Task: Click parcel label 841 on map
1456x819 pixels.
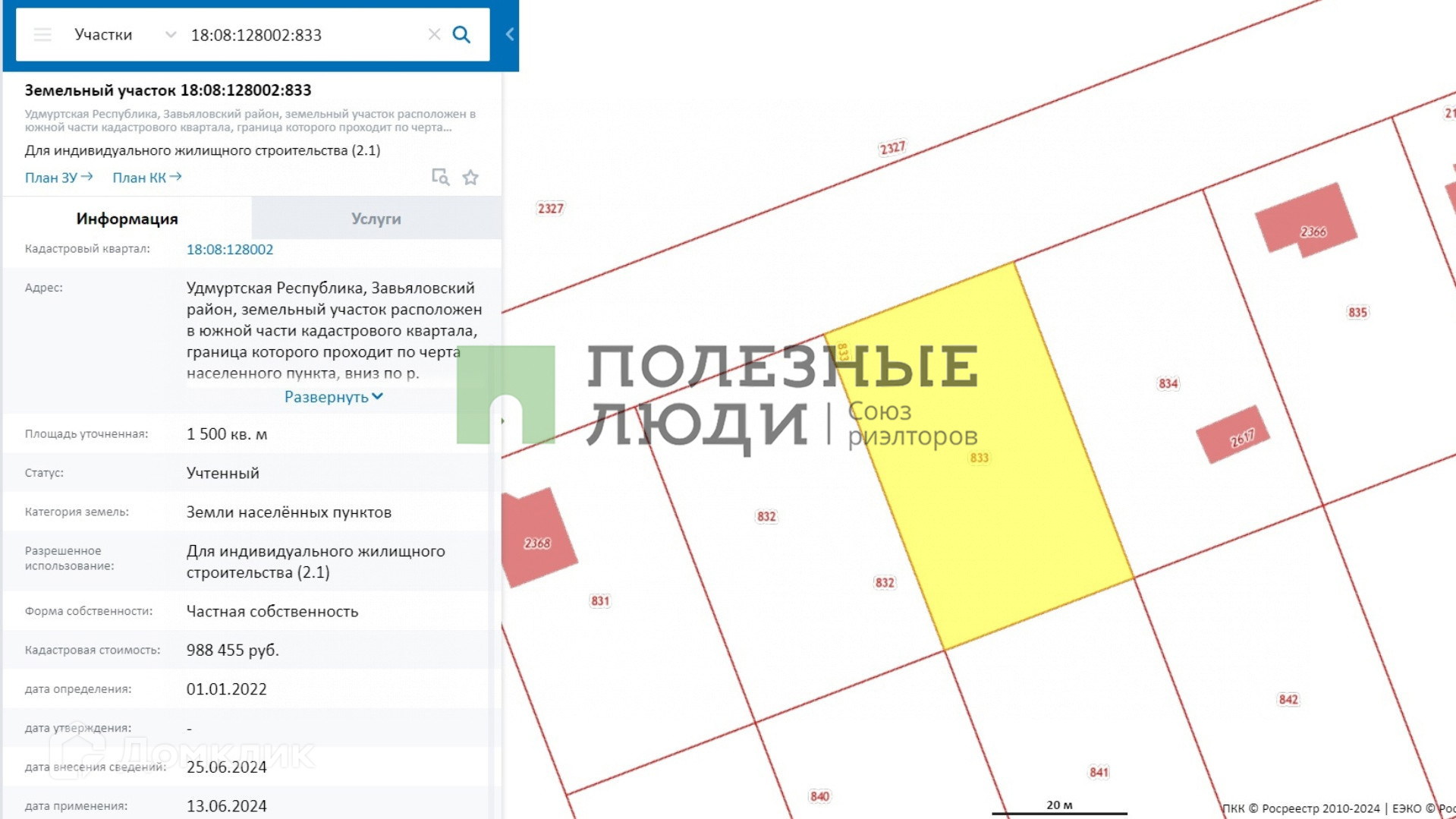Action: (1099, 773)
